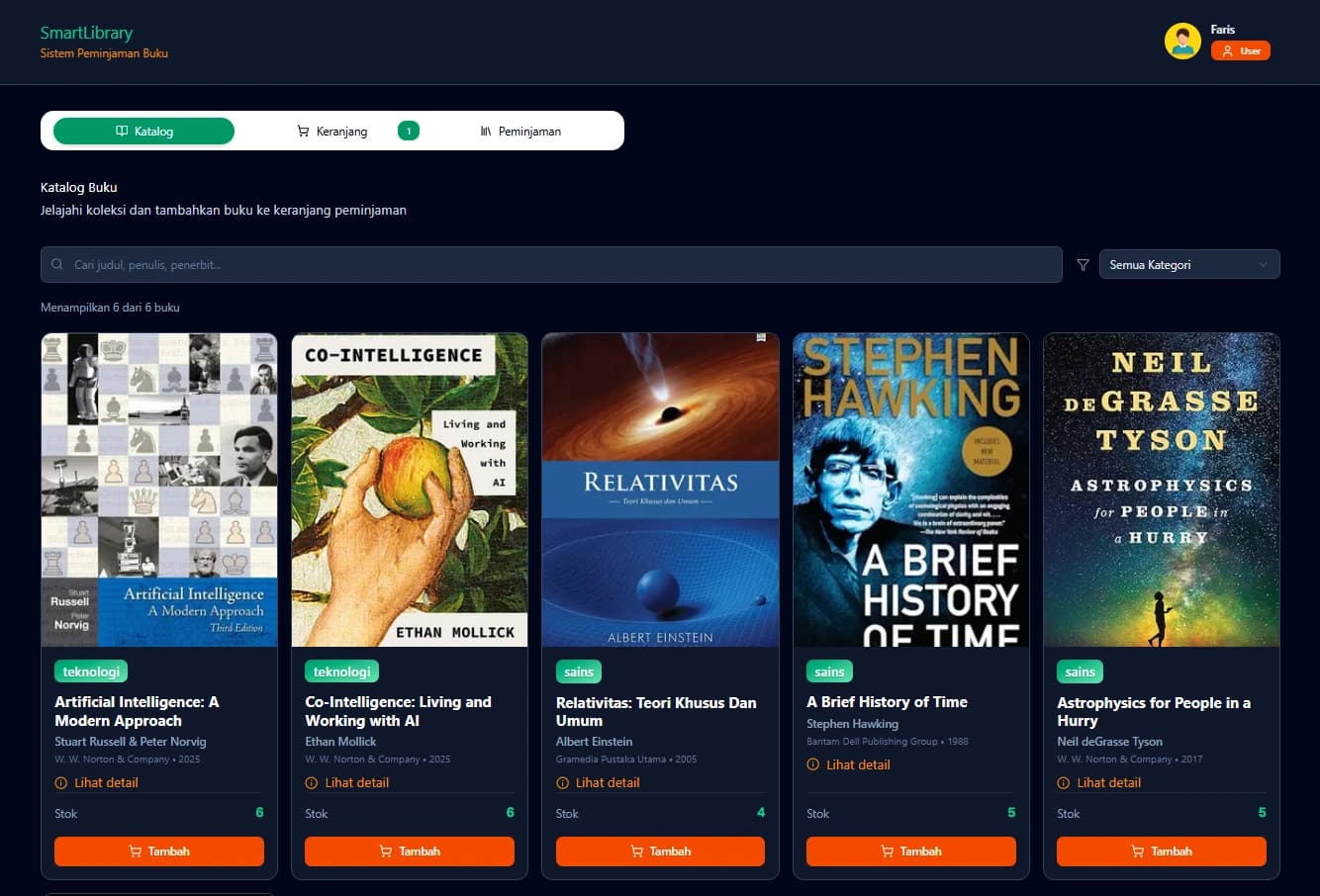Click title Co-Intelligence: Living and Working with AI
Screen dimensions: 1320x896
(x=398, y=711)
